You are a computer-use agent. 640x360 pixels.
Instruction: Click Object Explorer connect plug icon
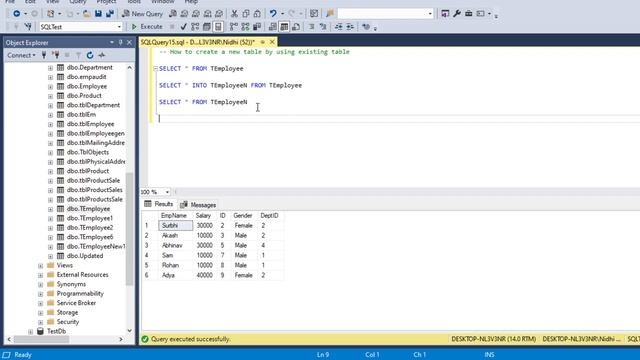coord(44,55)
